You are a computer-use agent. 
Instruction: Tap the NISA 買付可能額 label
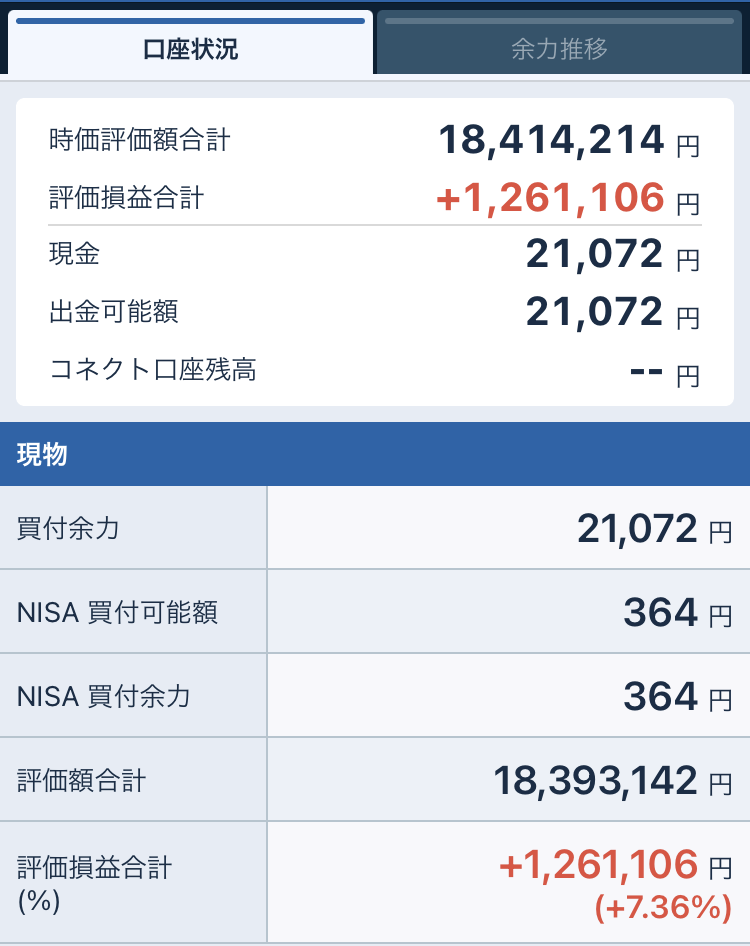pos(117,612)
